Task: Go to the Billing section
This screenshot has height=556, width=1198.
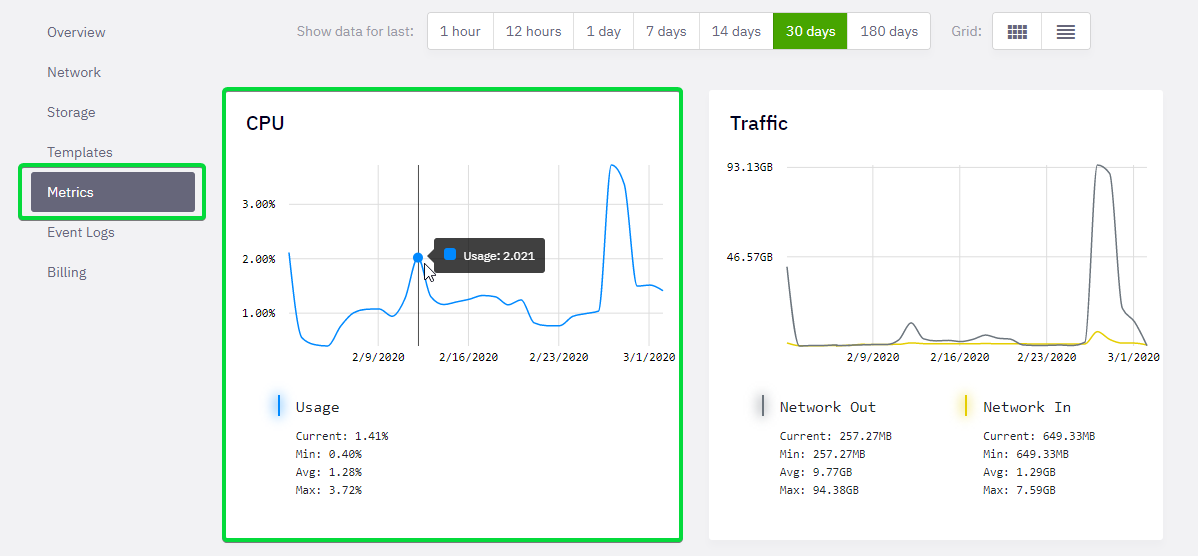Action: click(66, 272)
